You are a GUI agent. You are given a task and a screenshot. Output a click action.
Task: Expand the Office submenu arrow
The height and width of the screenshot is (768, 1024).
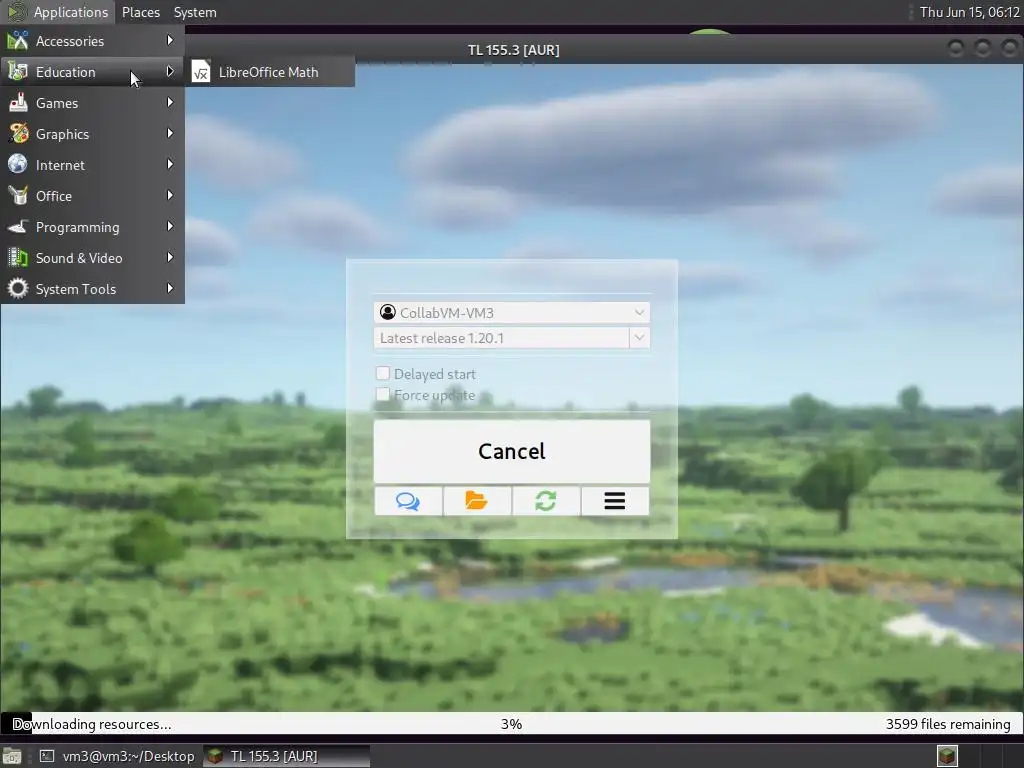pyautogui.click(x=170, y=195)
